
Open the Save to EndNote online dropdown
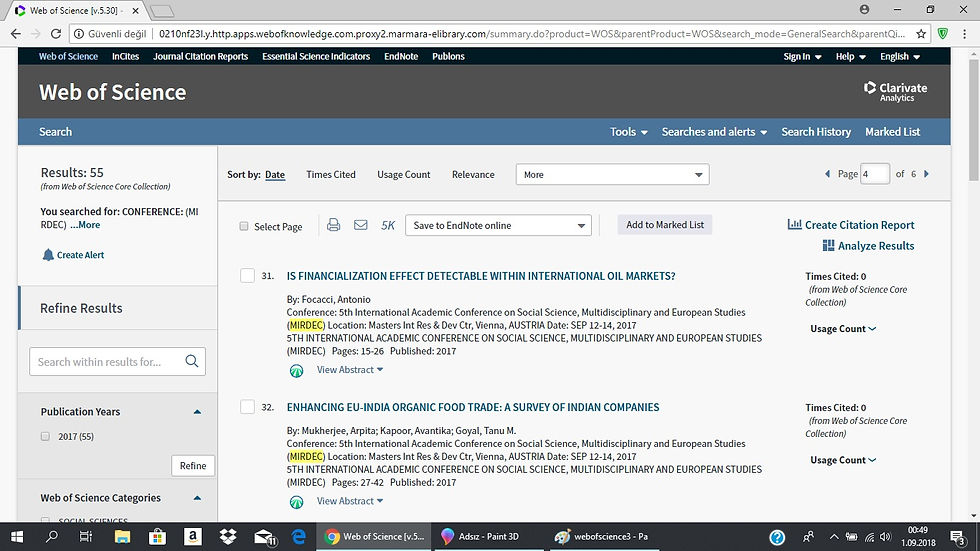pos(498,226)
